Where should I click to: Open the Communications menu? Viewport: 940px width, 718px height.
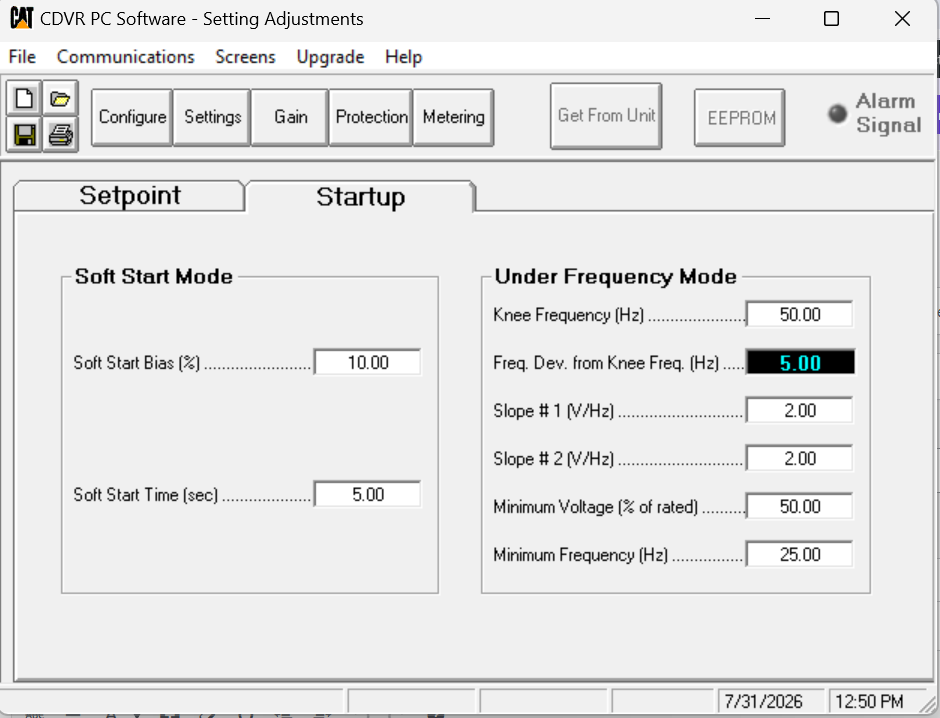tap(126, 57)
